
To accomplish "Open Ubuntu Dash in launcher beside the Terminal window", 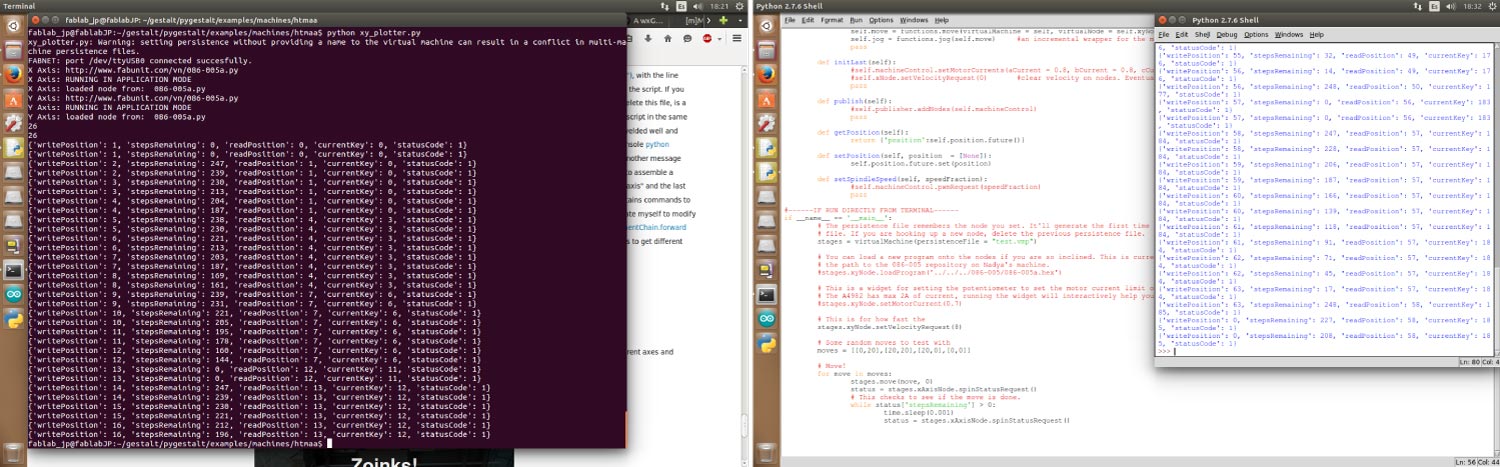I will [x=13, y=25].
